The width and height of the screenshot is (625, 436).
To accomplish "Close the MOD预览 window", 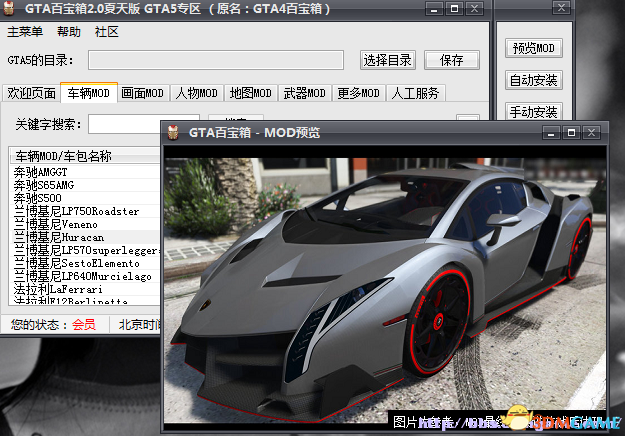I will click(x=592, y=133).
